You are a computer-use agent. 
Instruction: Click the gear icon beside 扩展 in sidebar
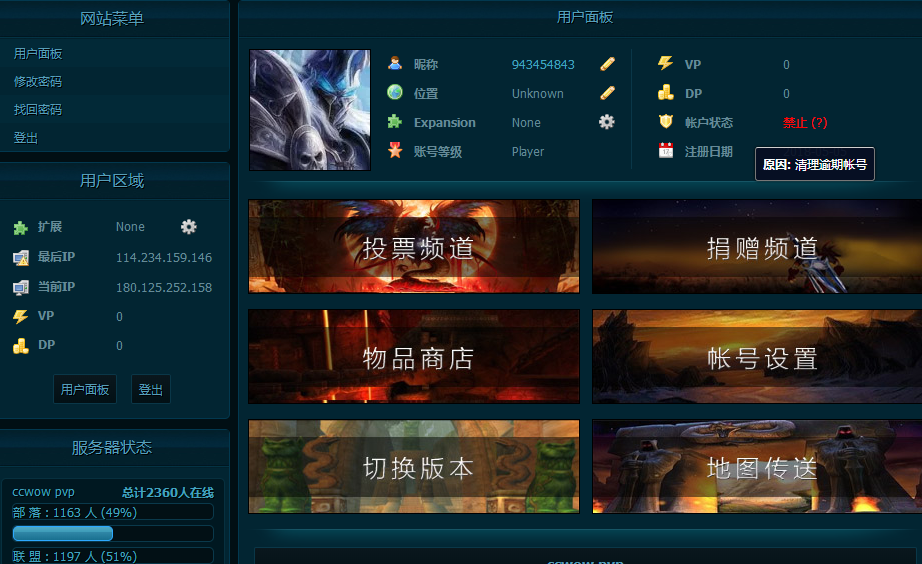189,227
